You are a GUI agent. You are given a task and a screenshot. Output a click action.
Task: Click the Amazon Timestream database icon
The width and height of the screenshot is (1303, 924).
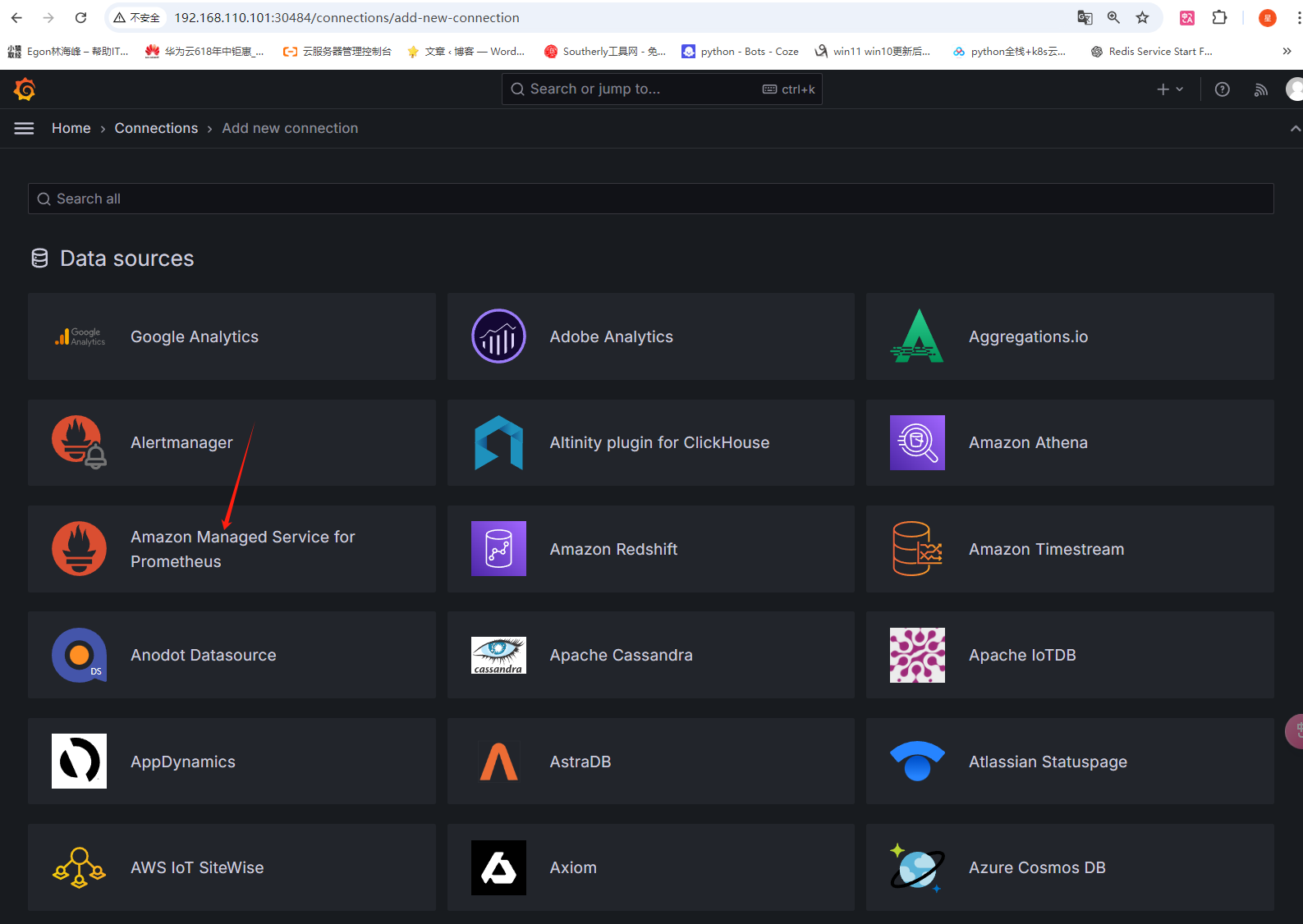pos(917,549)
